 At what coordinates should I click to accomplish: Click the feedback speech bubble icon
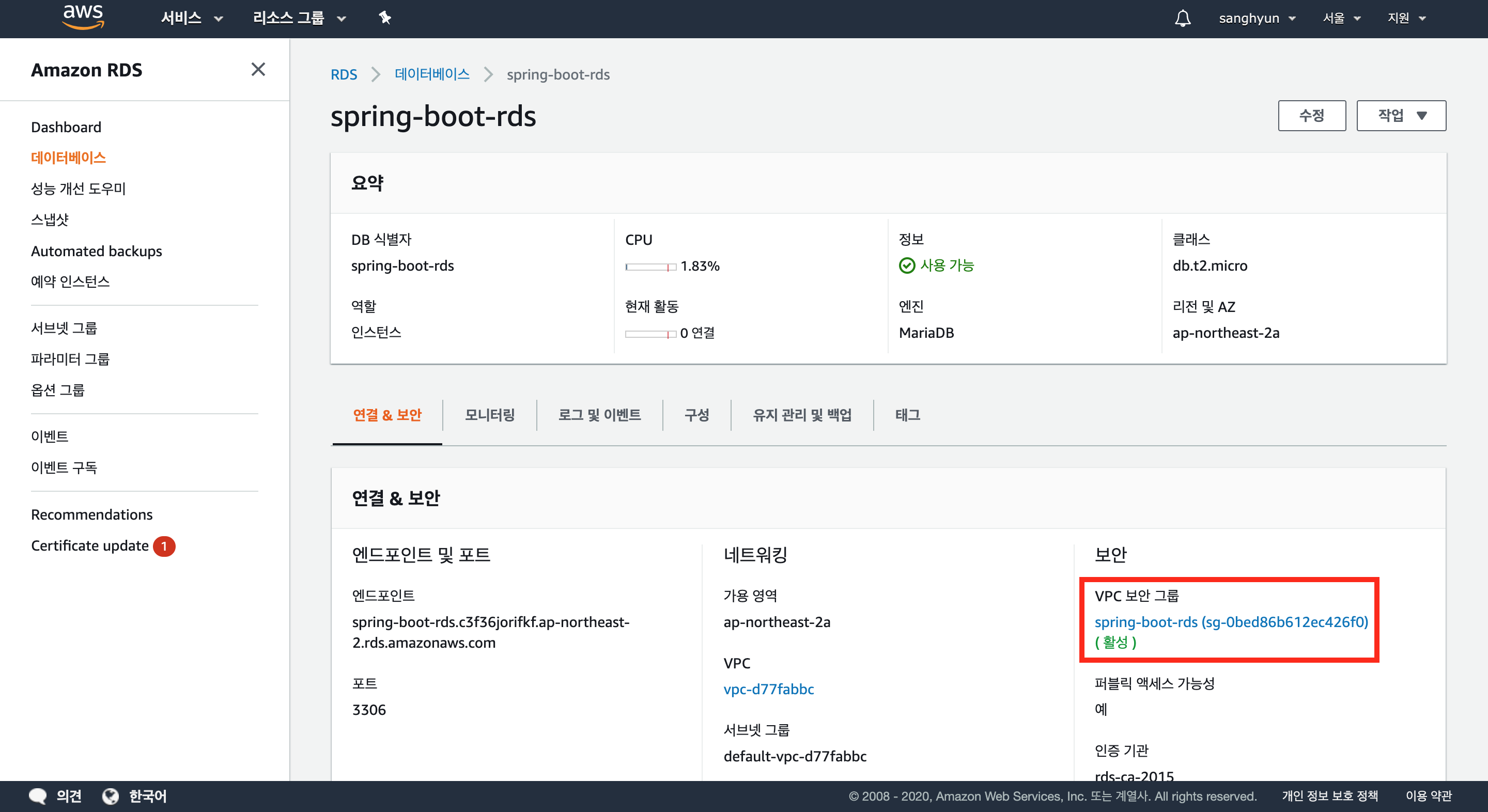coord(38,796)
